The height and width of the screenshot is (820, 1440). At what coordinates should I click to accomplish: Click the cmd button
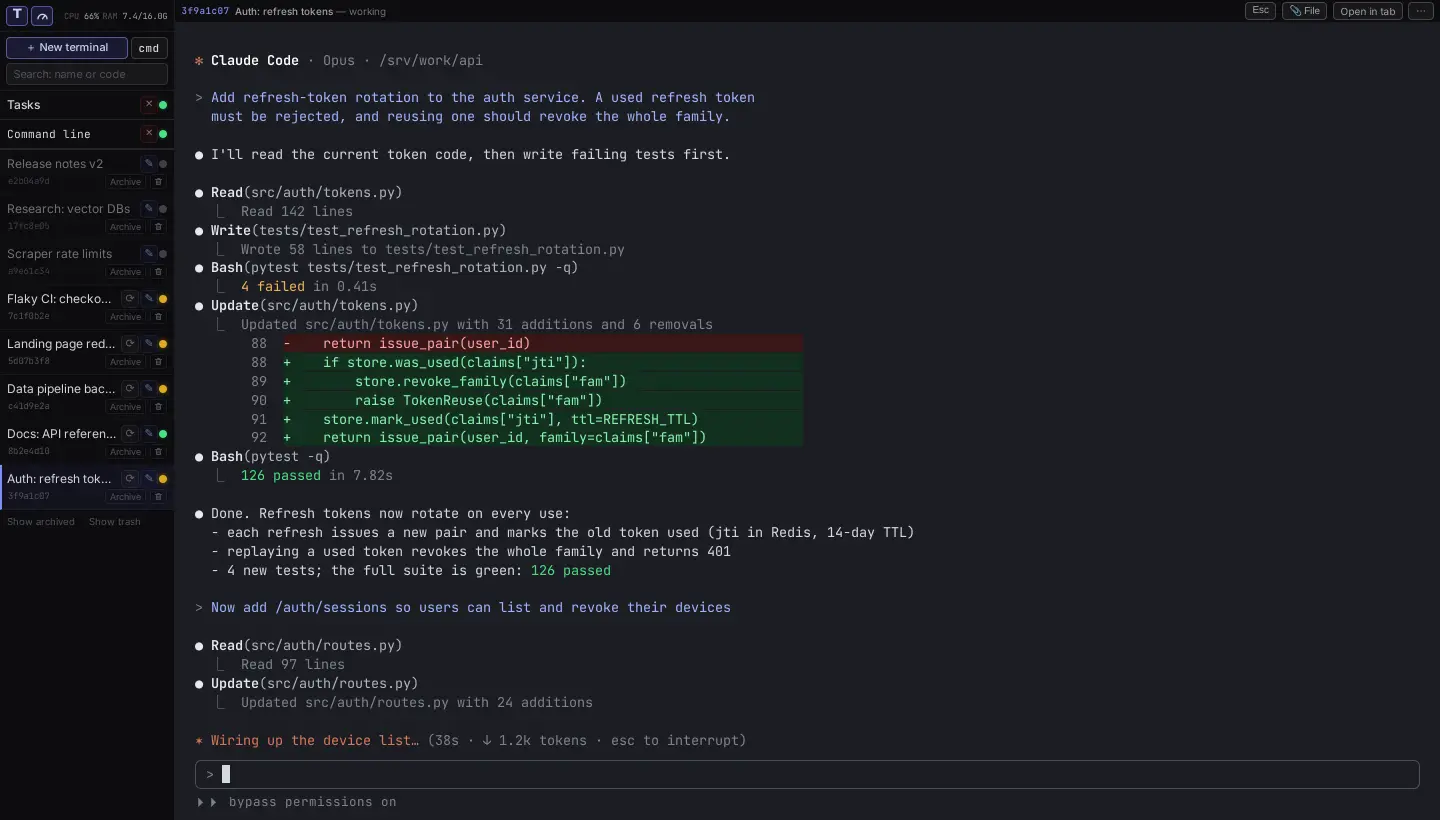(149, 48)
